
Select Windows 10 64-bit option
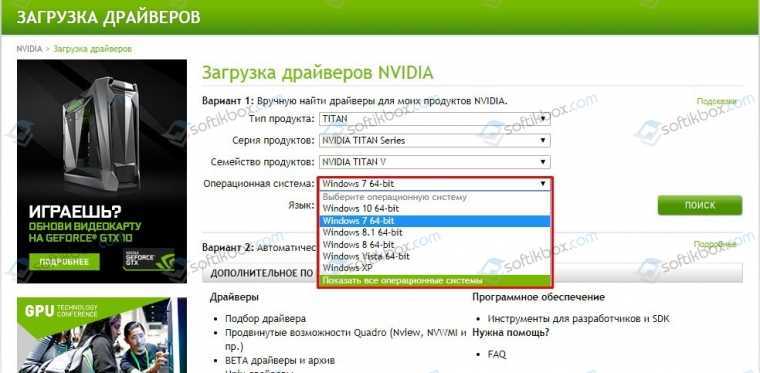435,209
